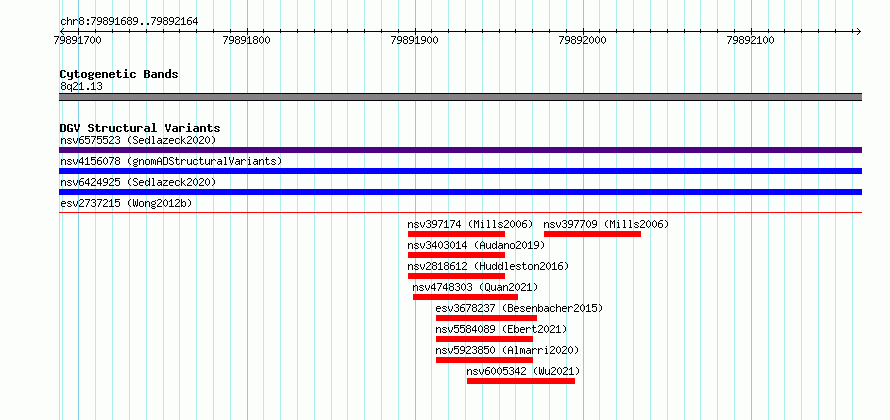Image resolution: width=890 pixels, height=420 pixels.
Task: Click the nsv6575523 (Sedlazeck2020) label
Action: (138, 140)
